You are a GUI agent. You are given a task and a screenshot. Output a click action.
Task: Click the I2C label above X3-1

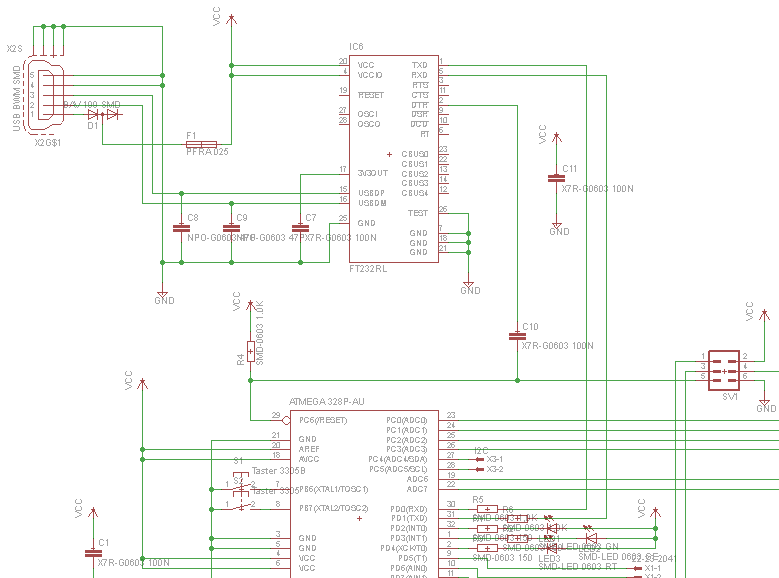[x=481, y=450]
